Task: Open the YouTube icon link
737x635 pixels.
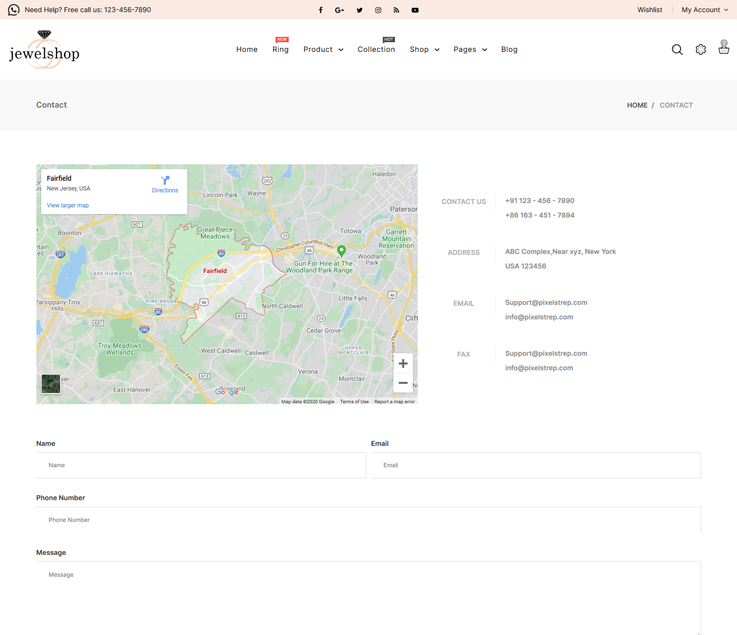Action: (415, 10)
